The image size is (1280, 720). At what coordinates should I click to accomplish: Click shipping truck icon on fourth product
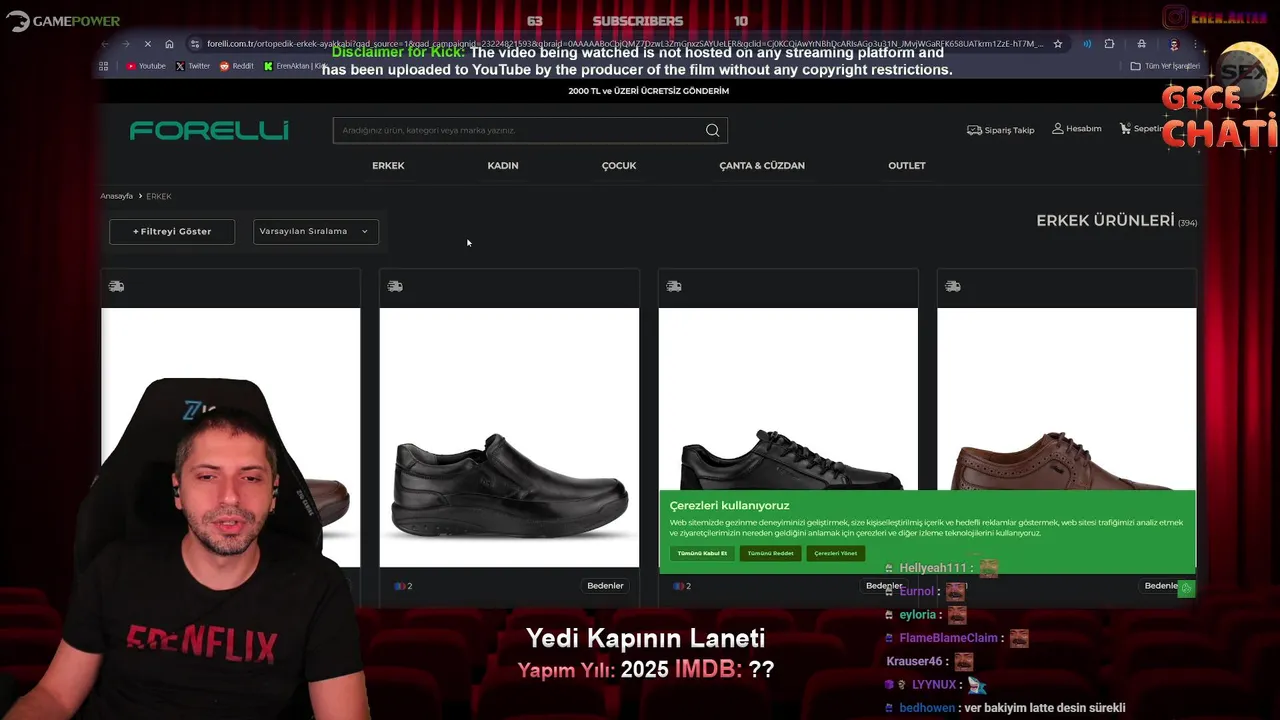[953, 286]
